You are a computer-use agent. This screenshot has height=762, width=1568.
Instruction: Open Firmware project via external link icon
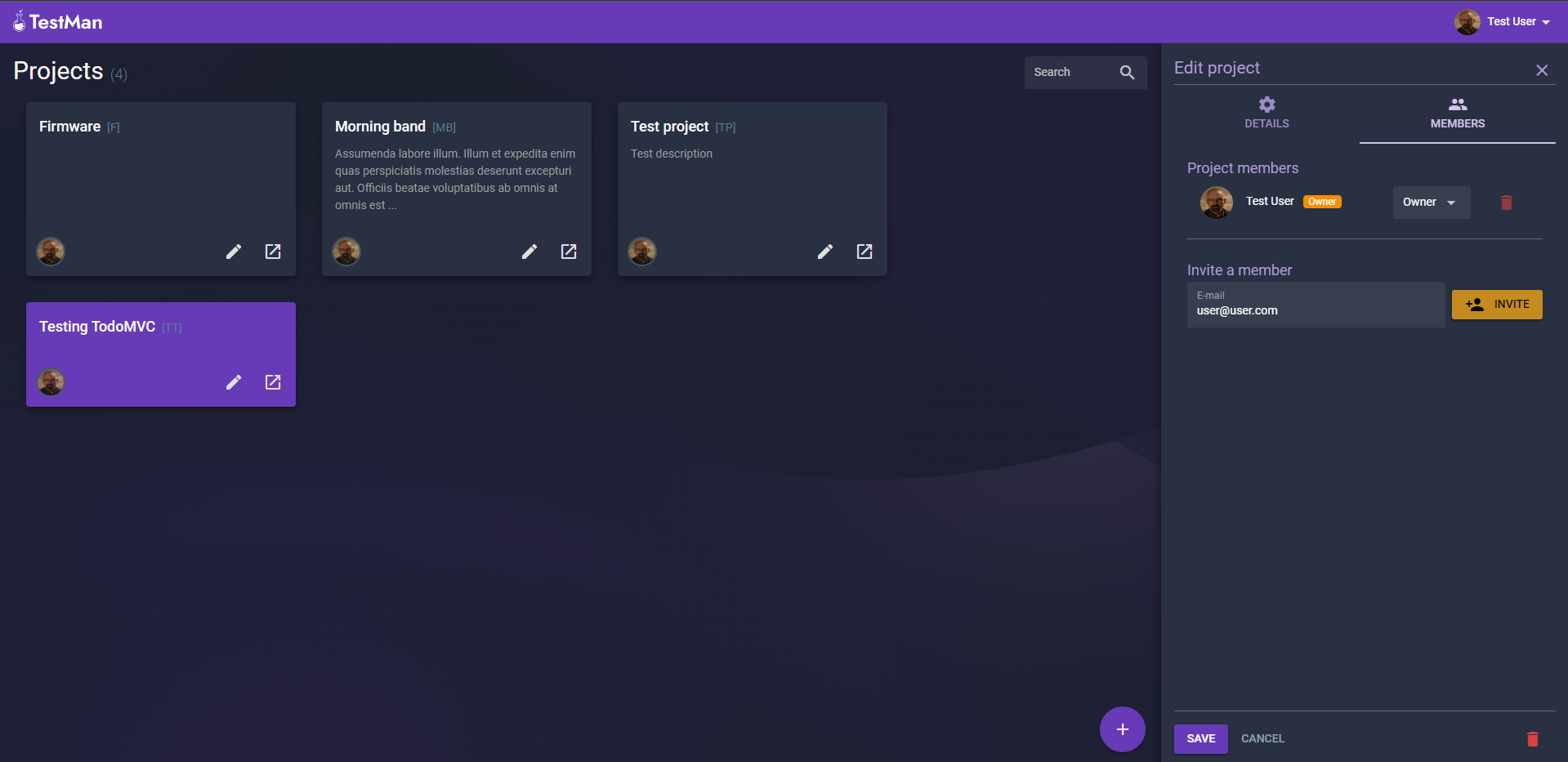pos(273,252)
